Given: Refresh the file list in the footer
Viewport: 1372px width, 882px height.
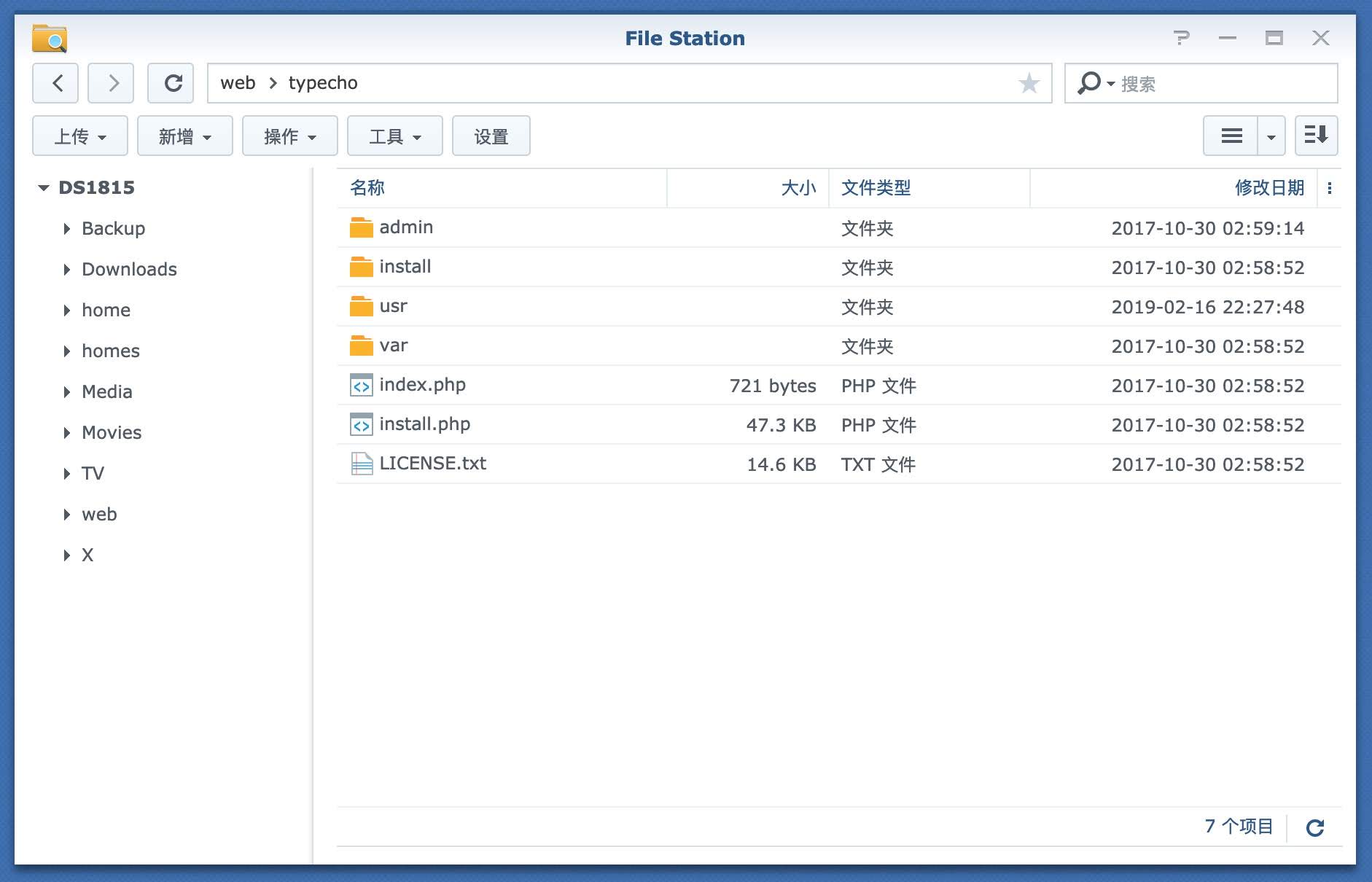Looking at the screenshot, I should point(1314,827).
